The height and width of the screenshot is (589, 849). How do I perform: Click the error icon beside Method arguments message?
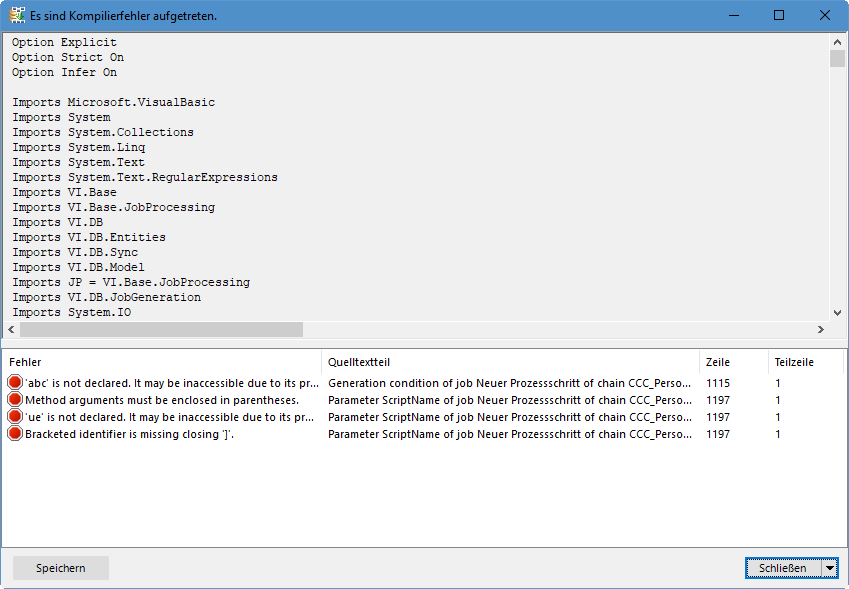click(x=15, y=400)
